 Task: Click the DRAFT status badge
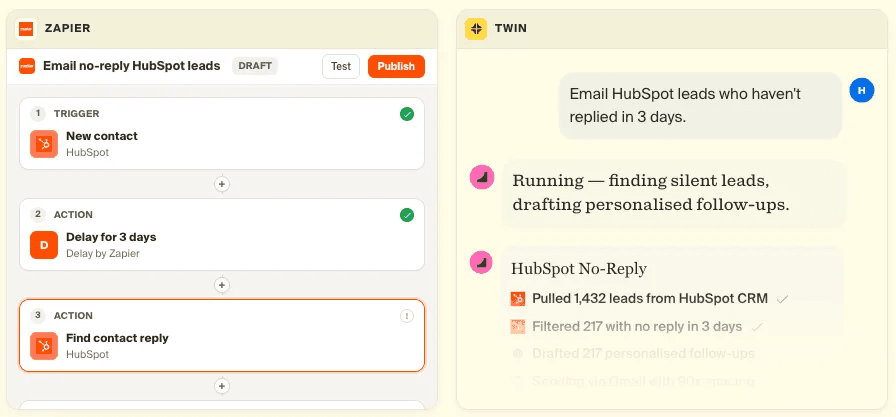255,66
